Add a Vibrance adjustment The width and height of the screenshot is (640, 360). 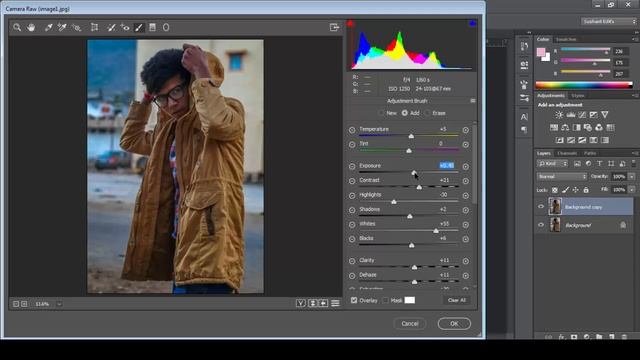click(605, 115)
